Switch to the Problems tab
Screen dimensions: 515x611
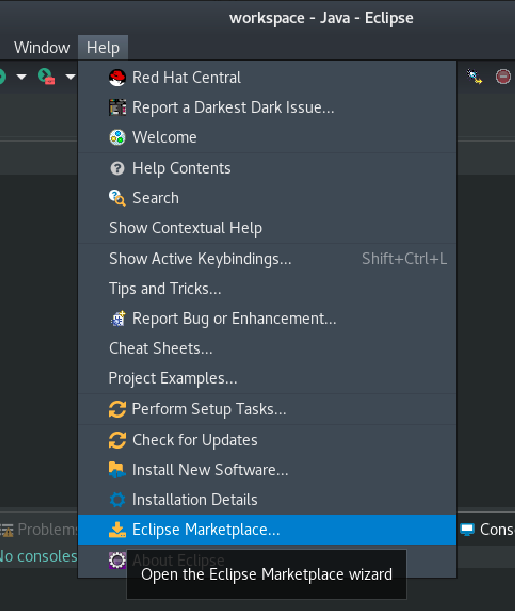pos(39,529)
